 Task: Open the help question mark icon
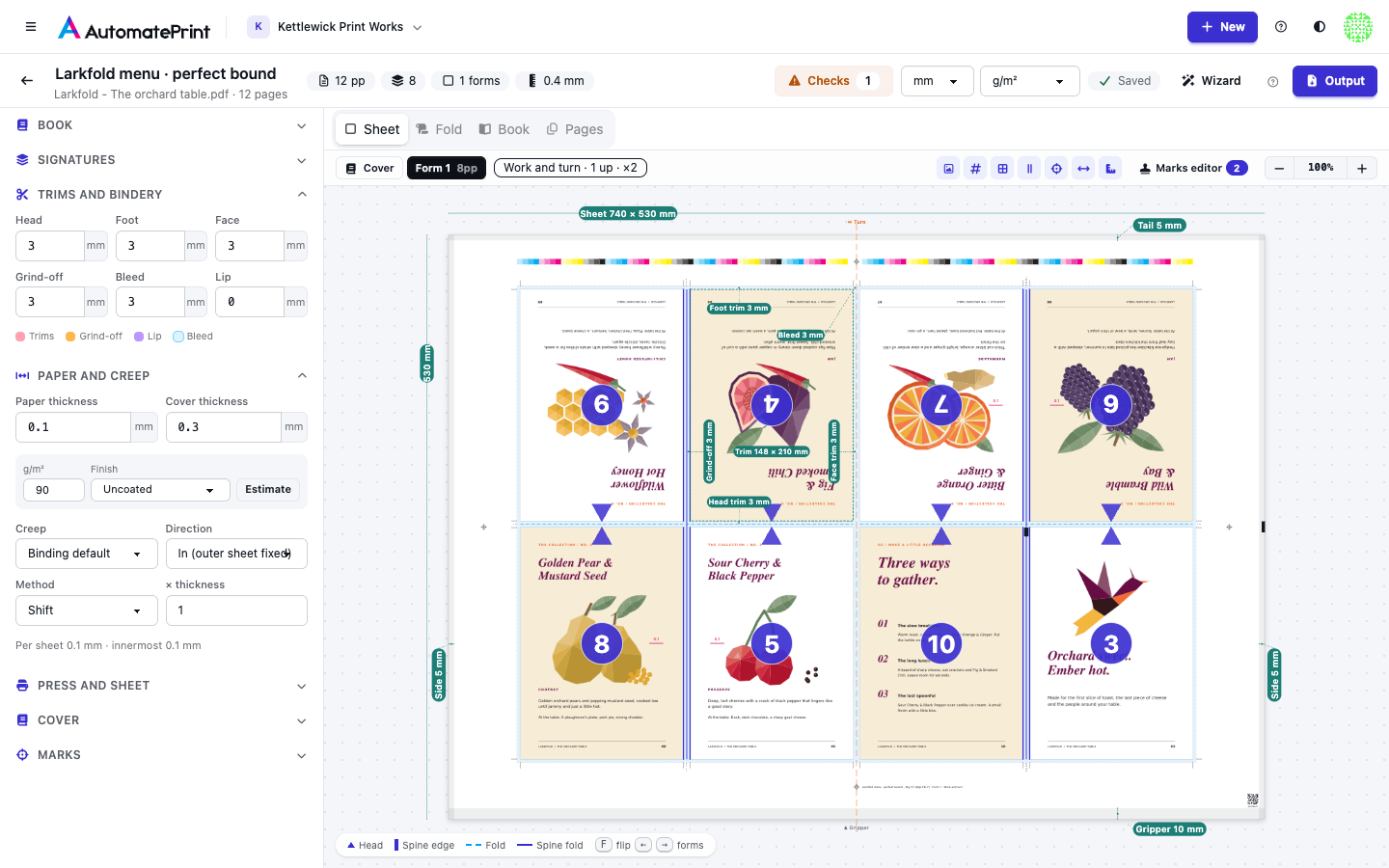1281,27
